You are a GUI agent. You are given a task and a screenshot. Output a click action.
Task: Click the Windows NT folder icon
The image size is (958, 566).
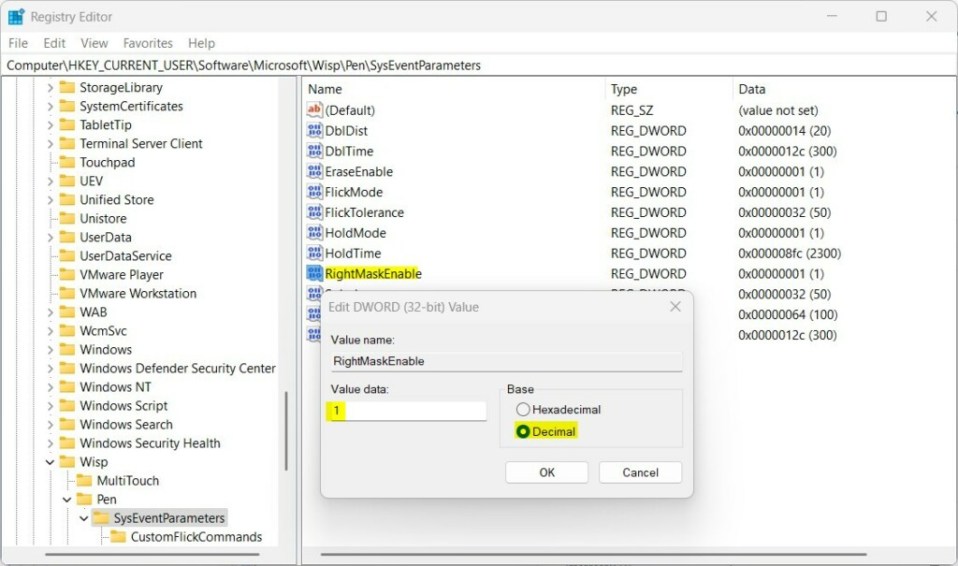(x=67, y=388)
